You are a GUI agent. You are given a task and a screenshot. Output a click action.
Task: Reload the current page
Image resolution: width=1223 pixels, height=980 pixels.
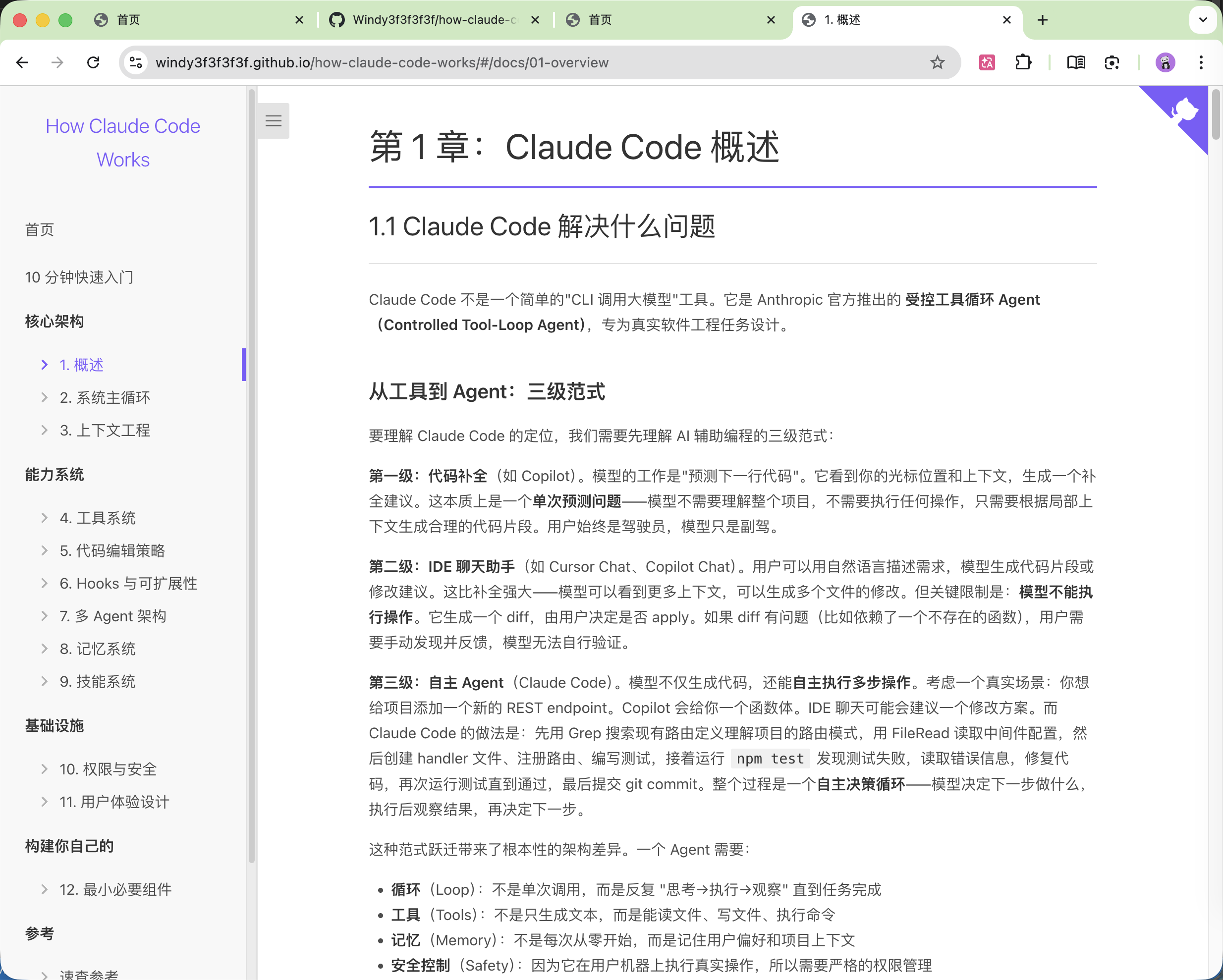pos(94,62)
